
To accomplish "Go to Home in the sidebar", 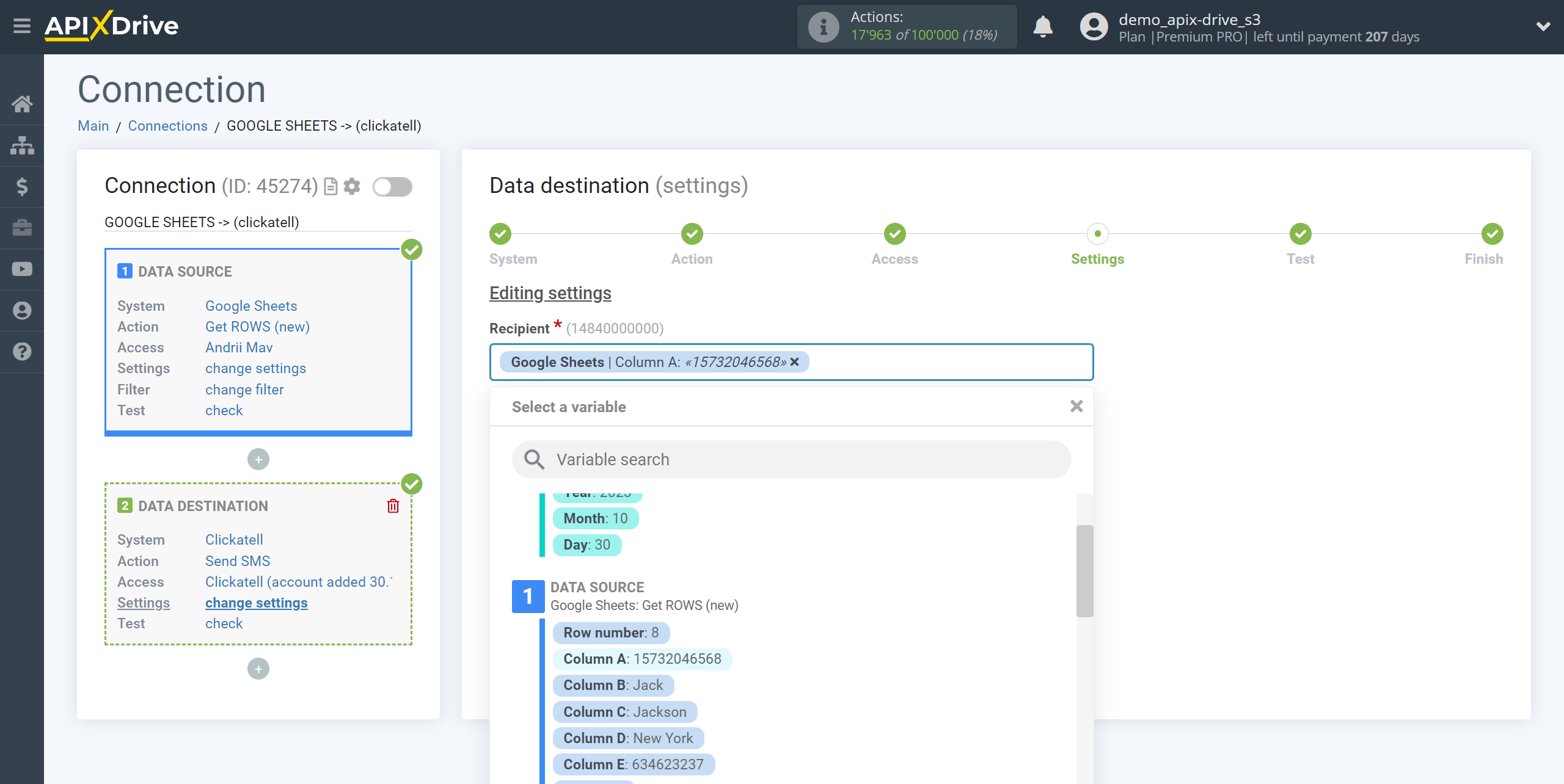I will tap(22, 104).
